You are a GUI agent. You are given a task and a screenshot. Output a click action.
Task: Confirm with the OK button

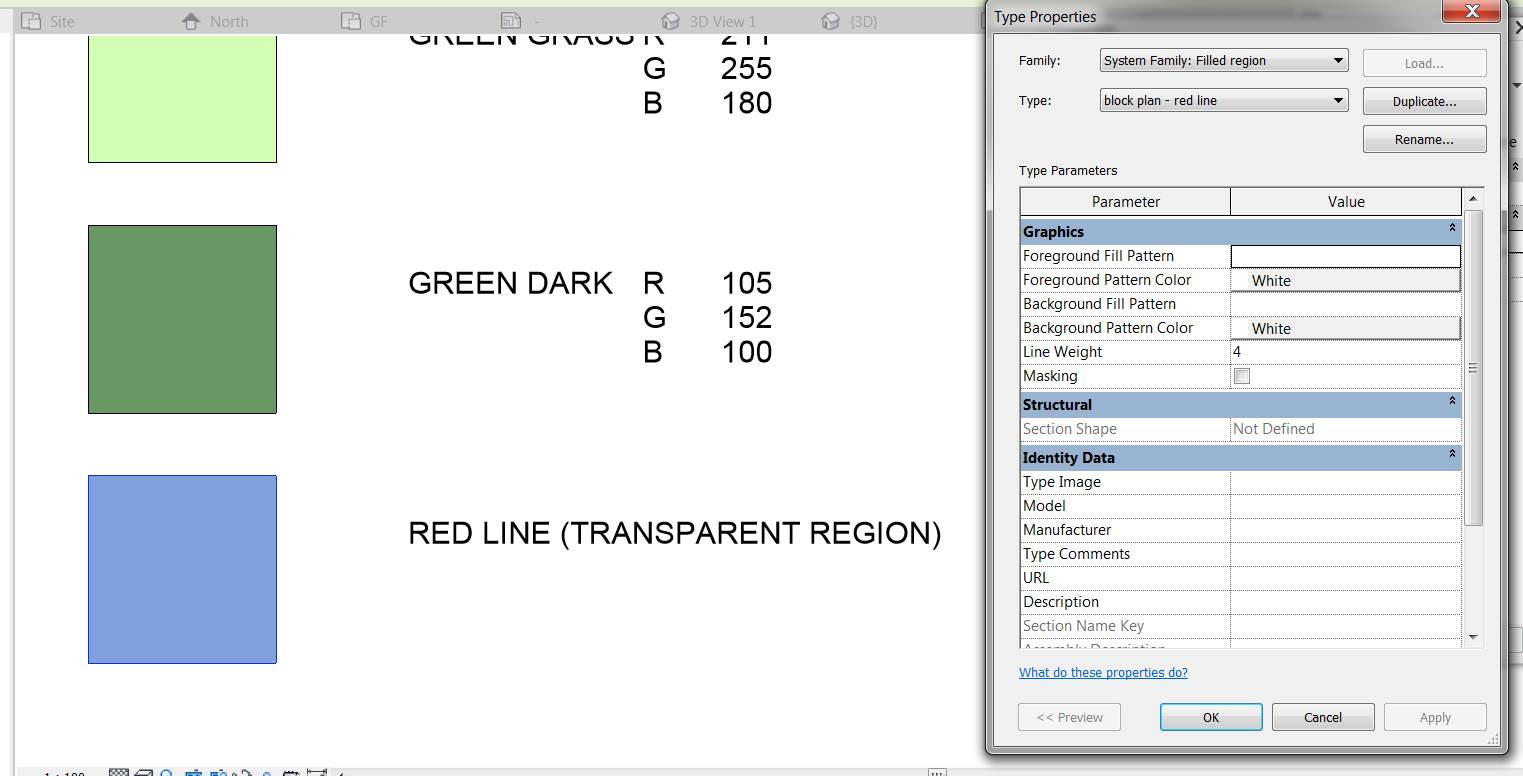pyautogui.click(x=1211, y=717)
